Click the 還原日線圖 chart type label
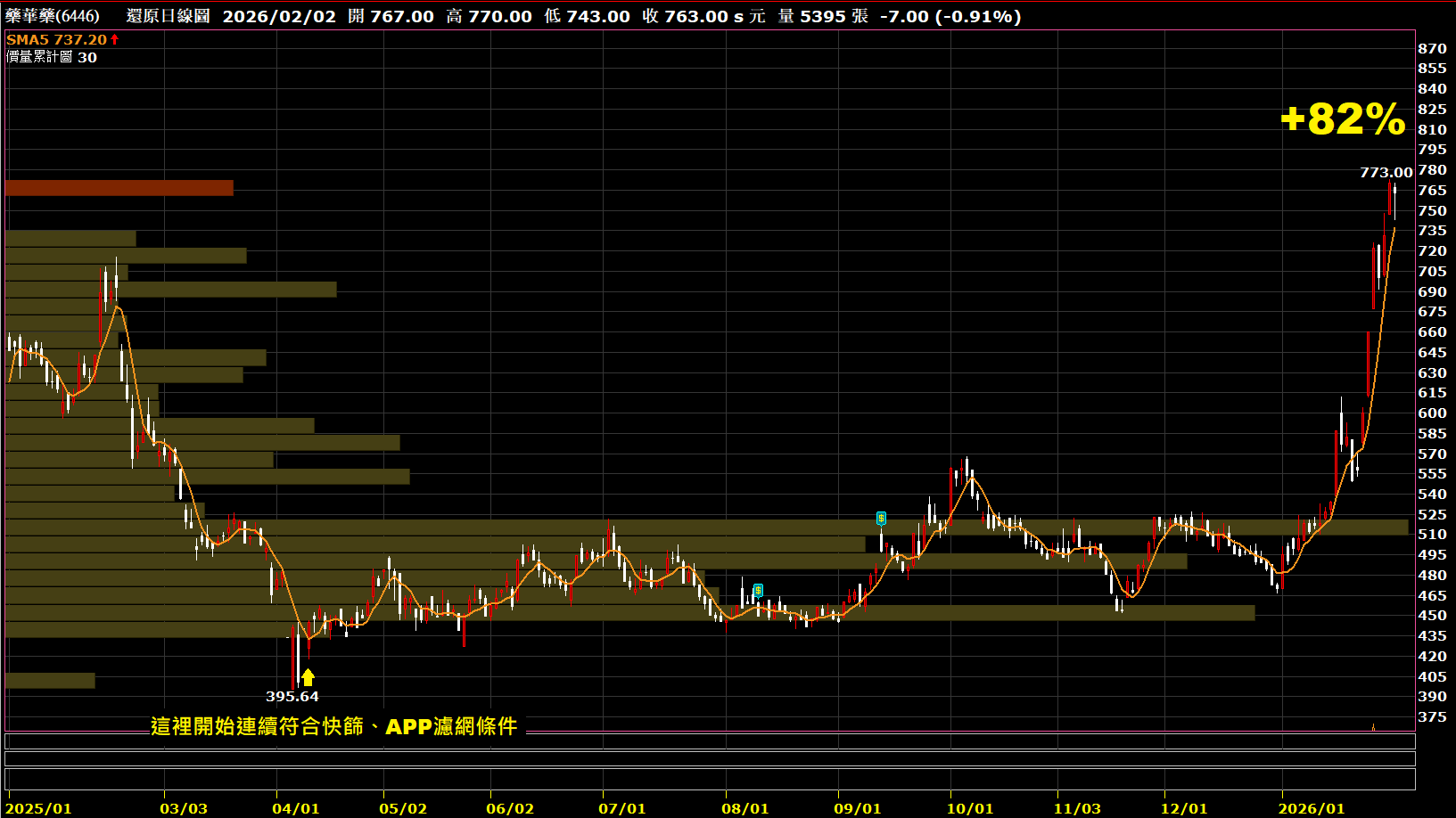Screen dimensions: 1456x818 point(169,16)
